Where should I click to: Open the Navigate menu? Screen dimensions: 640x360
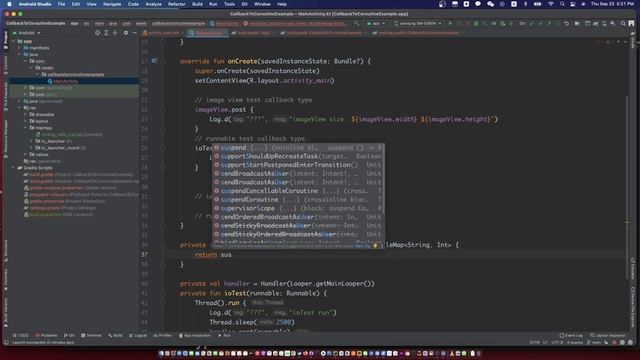[112, 4]
